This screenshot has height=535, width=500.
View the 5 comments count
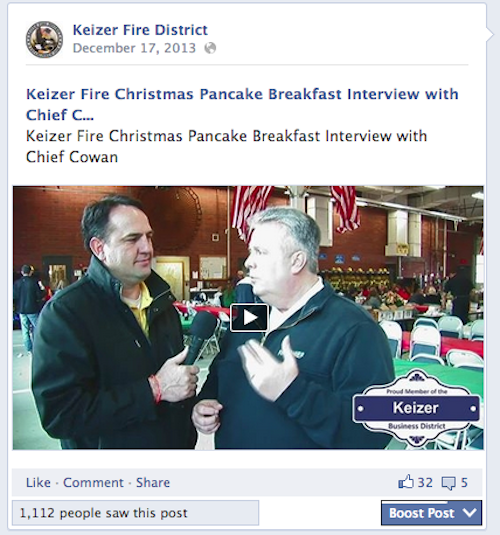pyautogui.click(x=464, y=482)
